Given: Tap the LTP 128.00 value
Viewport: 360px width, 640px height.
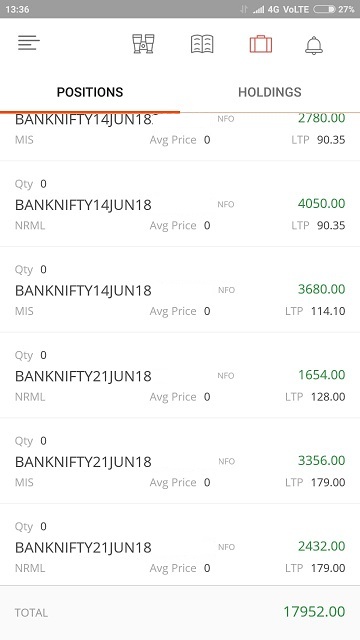Looking at the screenshot, I should point(328,397).
